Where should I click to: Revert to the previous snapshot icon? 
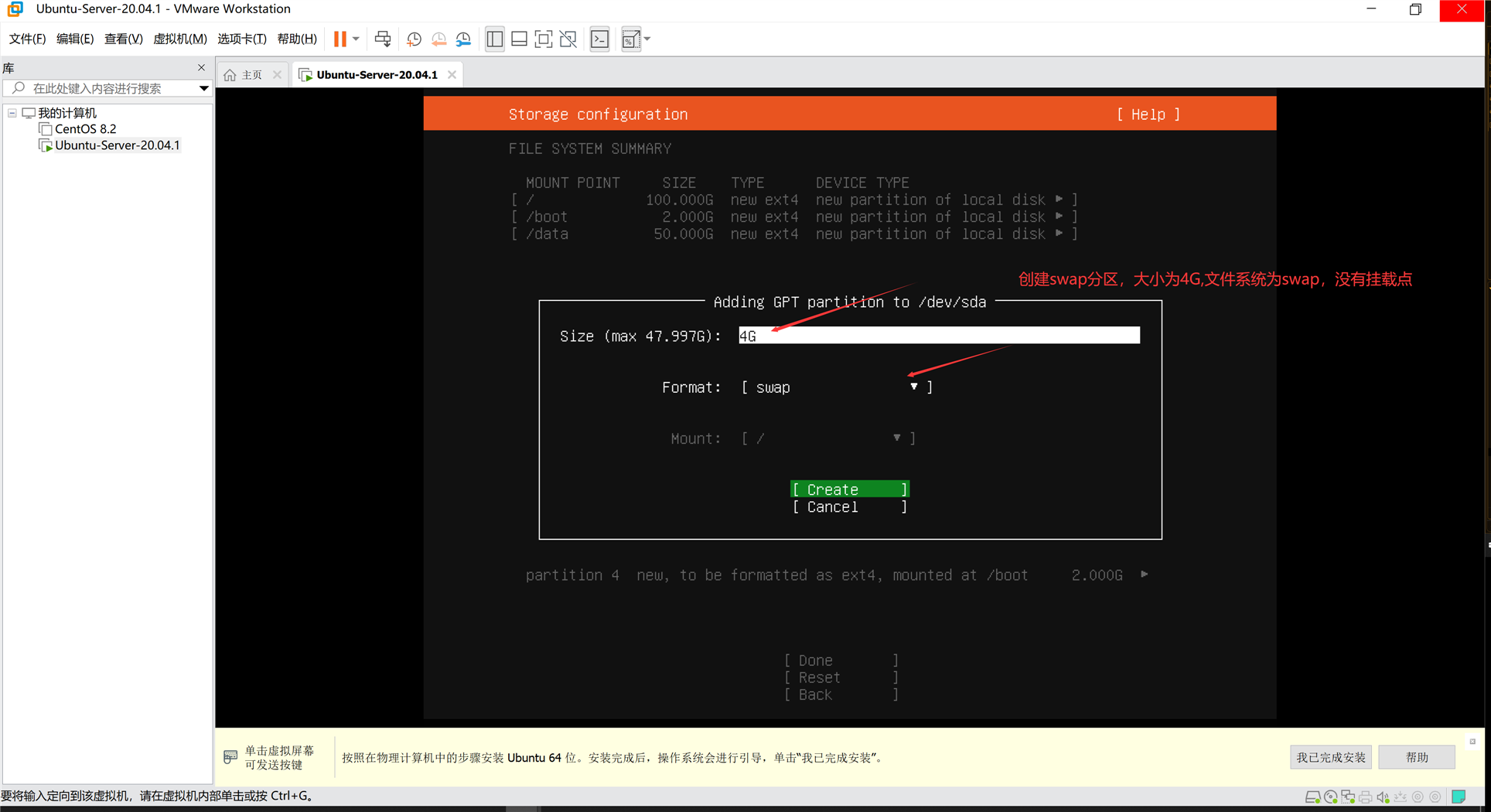(x=439, y=39)
